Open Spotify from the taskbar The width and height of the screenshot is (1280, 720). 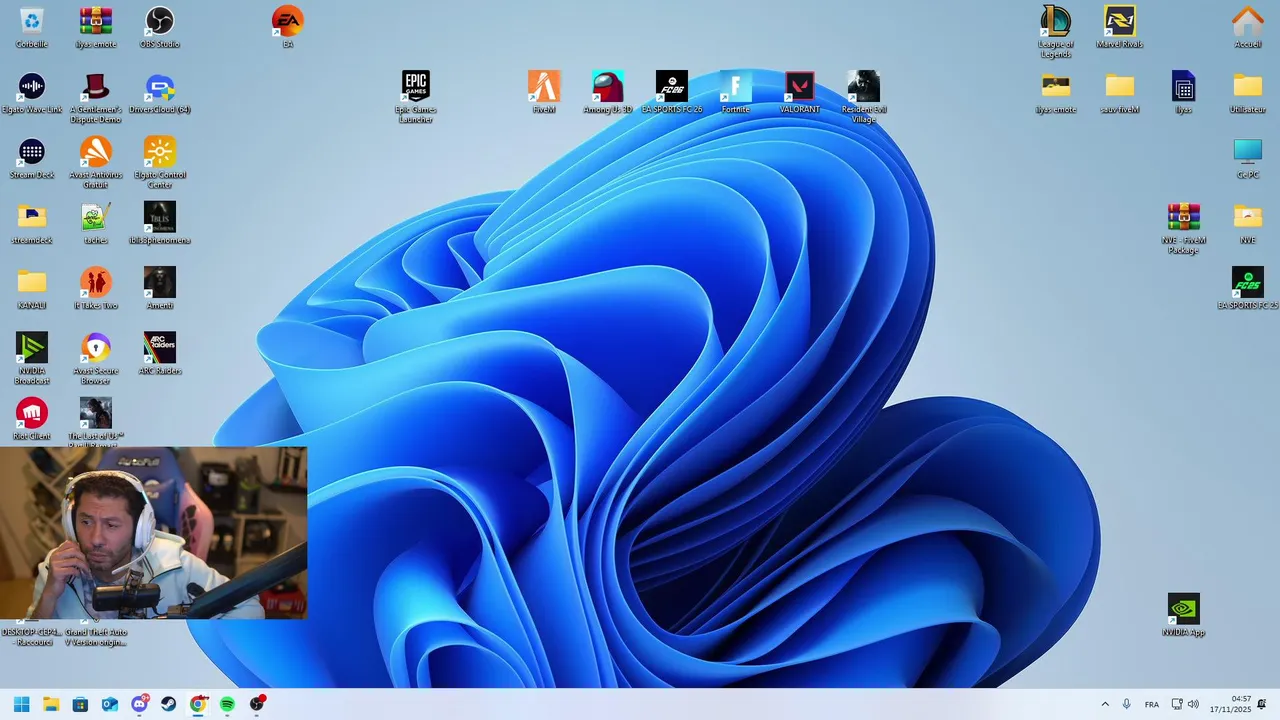[227, 704]
